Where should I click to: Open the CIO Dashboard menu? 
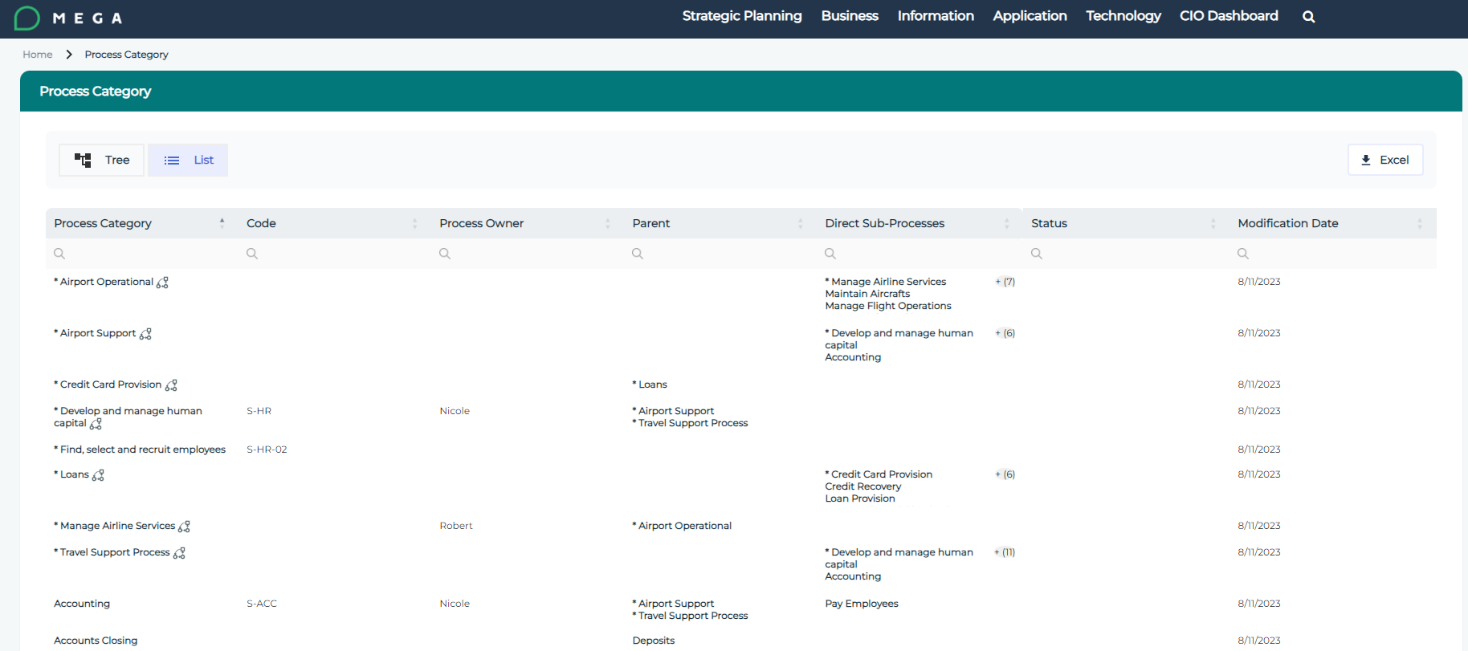1228,16
